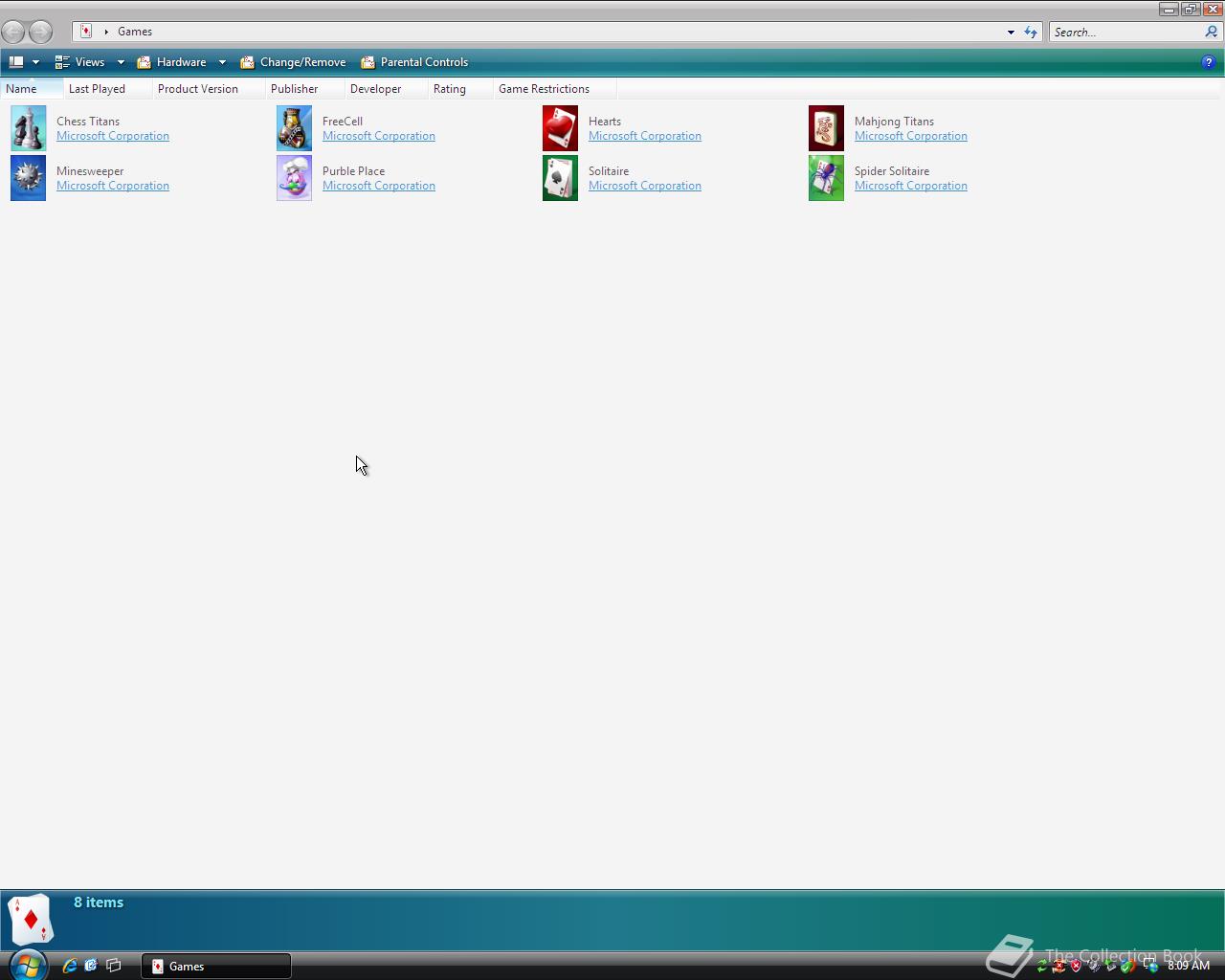
Task: Launch Internet Explorer from Quick Launch
Action: coord(69,966)
